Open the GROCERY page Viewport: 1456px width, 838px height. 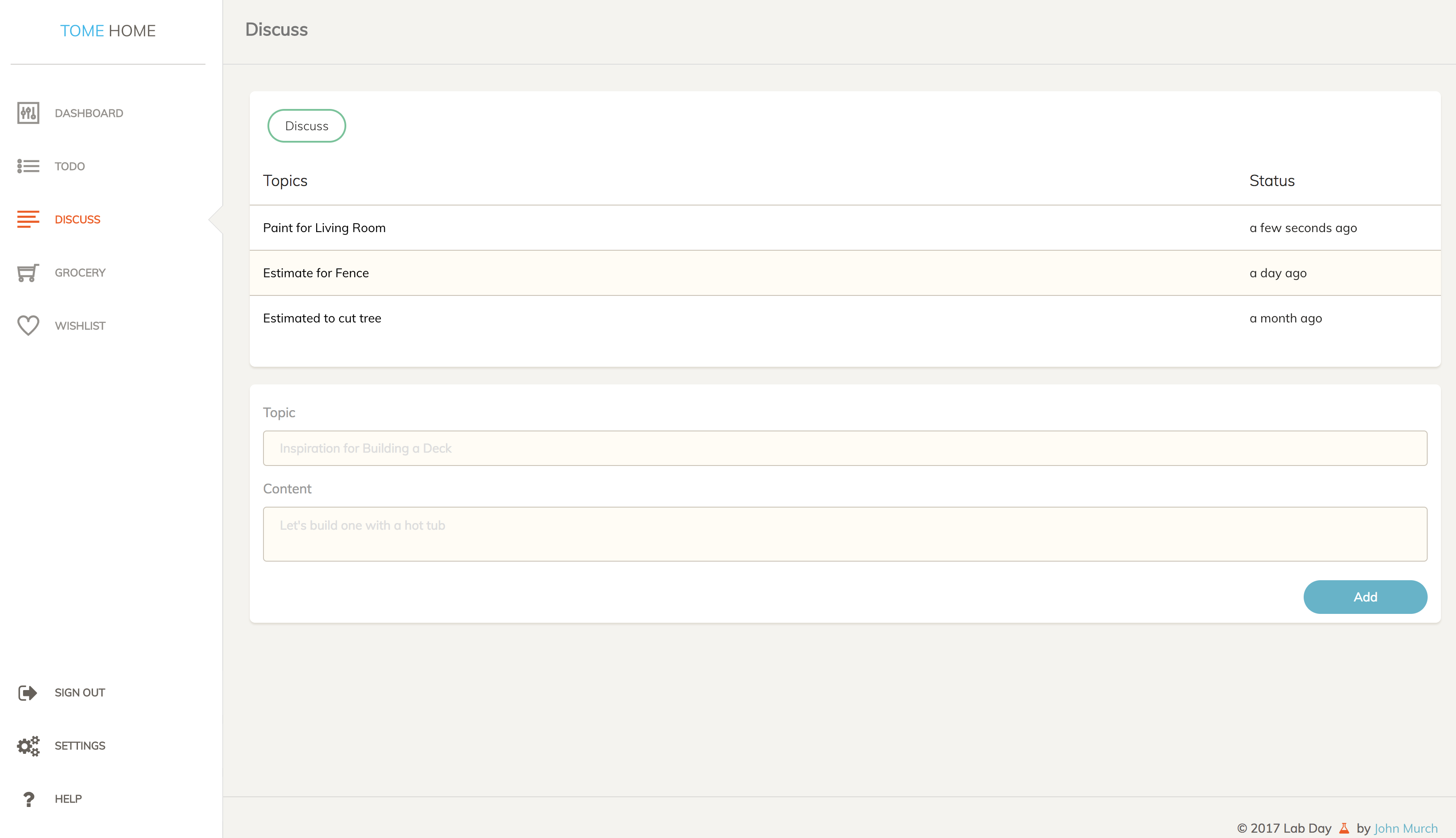[81, 273]
